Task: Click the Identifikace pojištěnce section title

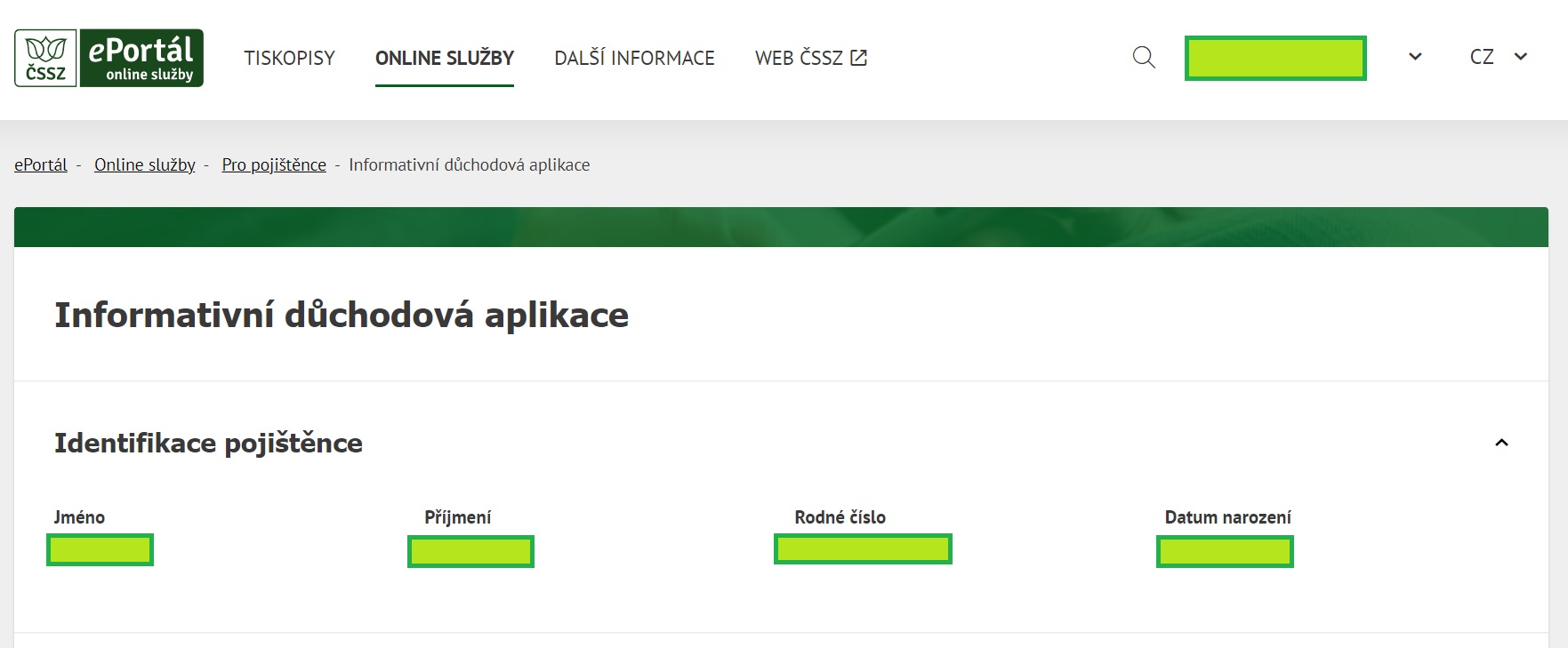Action: [x=208, y=444]
